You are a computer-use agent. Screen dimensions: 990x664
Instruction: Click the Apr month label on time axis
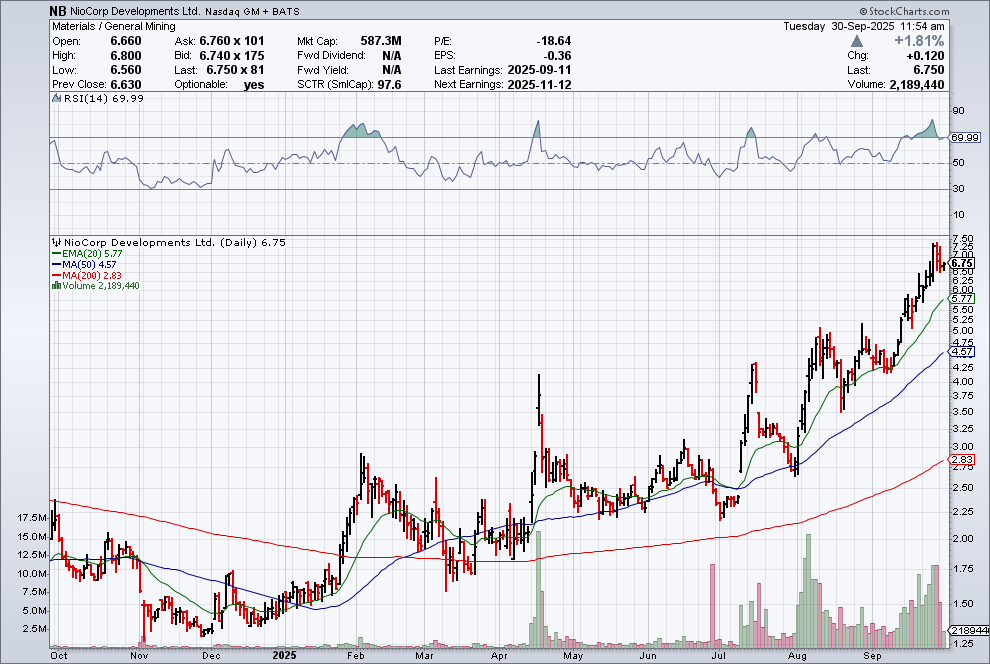click(499, 656)
